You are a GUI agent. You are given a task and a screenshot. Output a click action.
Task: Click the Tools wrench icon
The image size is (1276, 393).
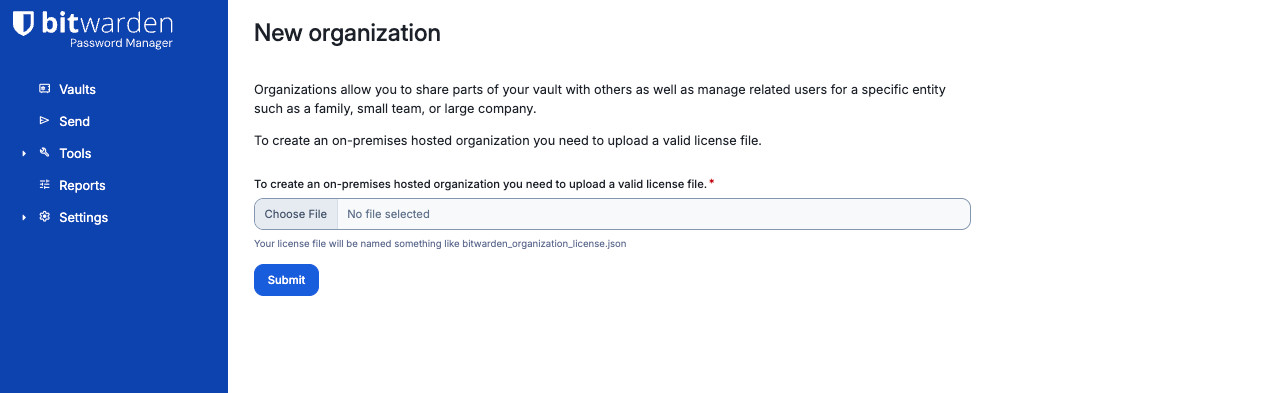pyautogui.click(x=44, y=153)
